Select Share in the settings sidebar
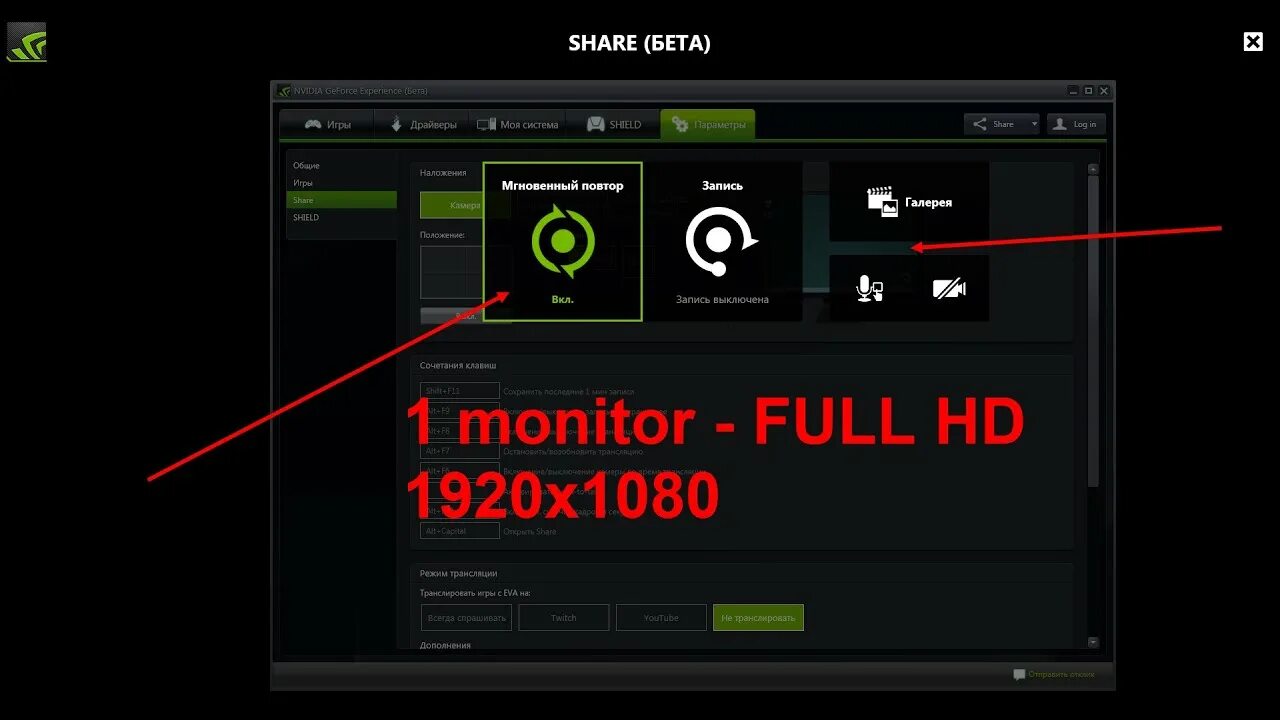 [341, 200]
